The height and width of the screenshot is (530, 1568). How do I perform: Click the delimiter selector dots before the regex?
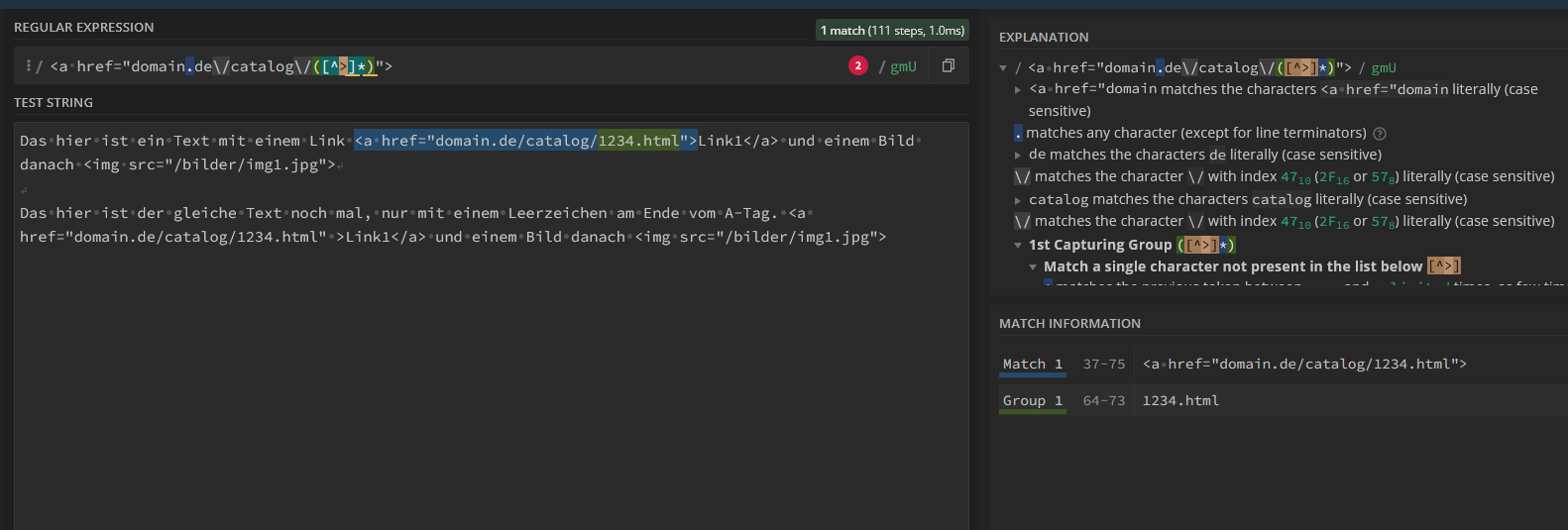tap(29, 66)
